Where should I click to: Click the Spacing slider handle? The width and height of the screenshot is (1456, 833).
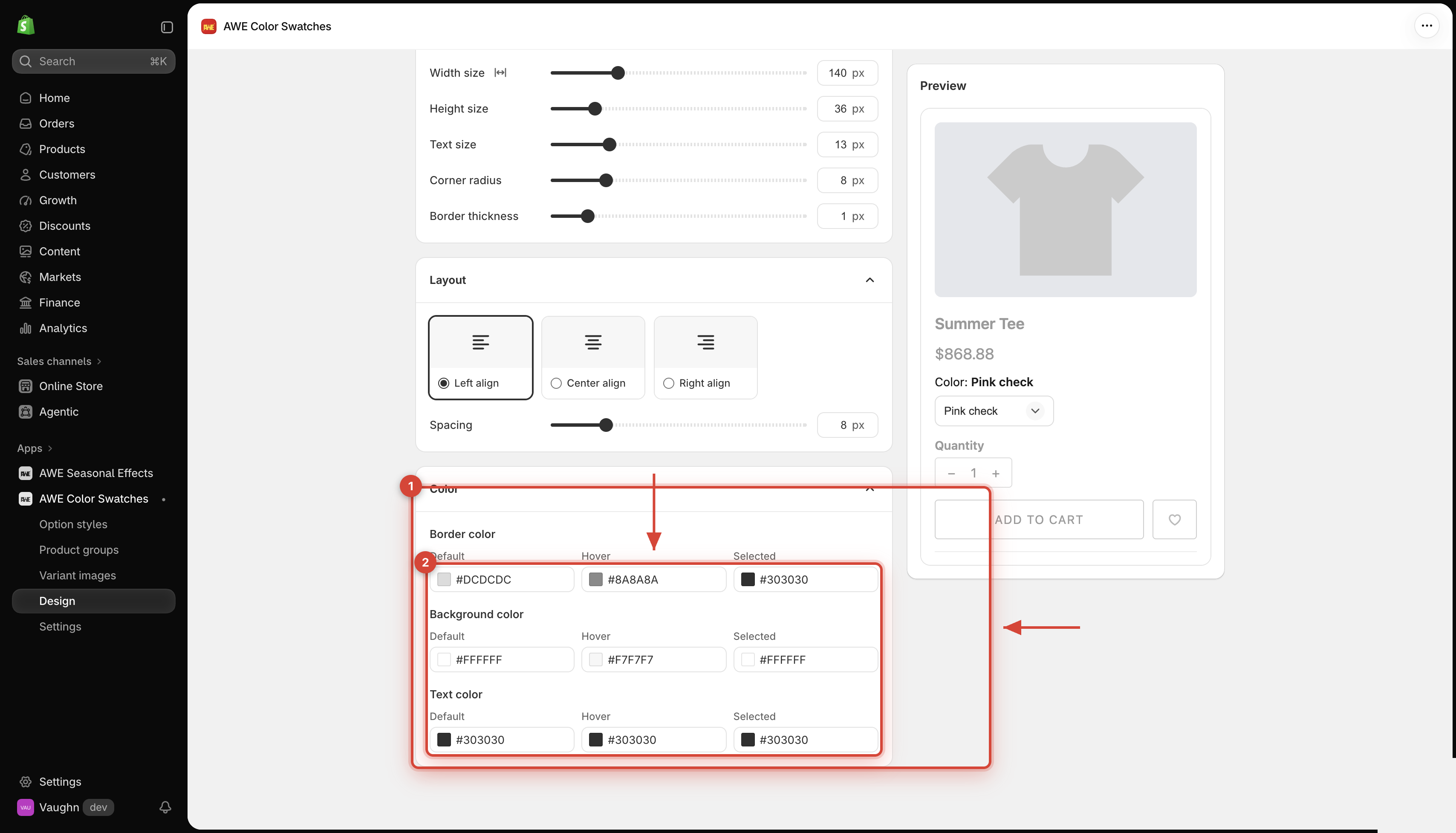pyautogui.click(x=606, y=425)
